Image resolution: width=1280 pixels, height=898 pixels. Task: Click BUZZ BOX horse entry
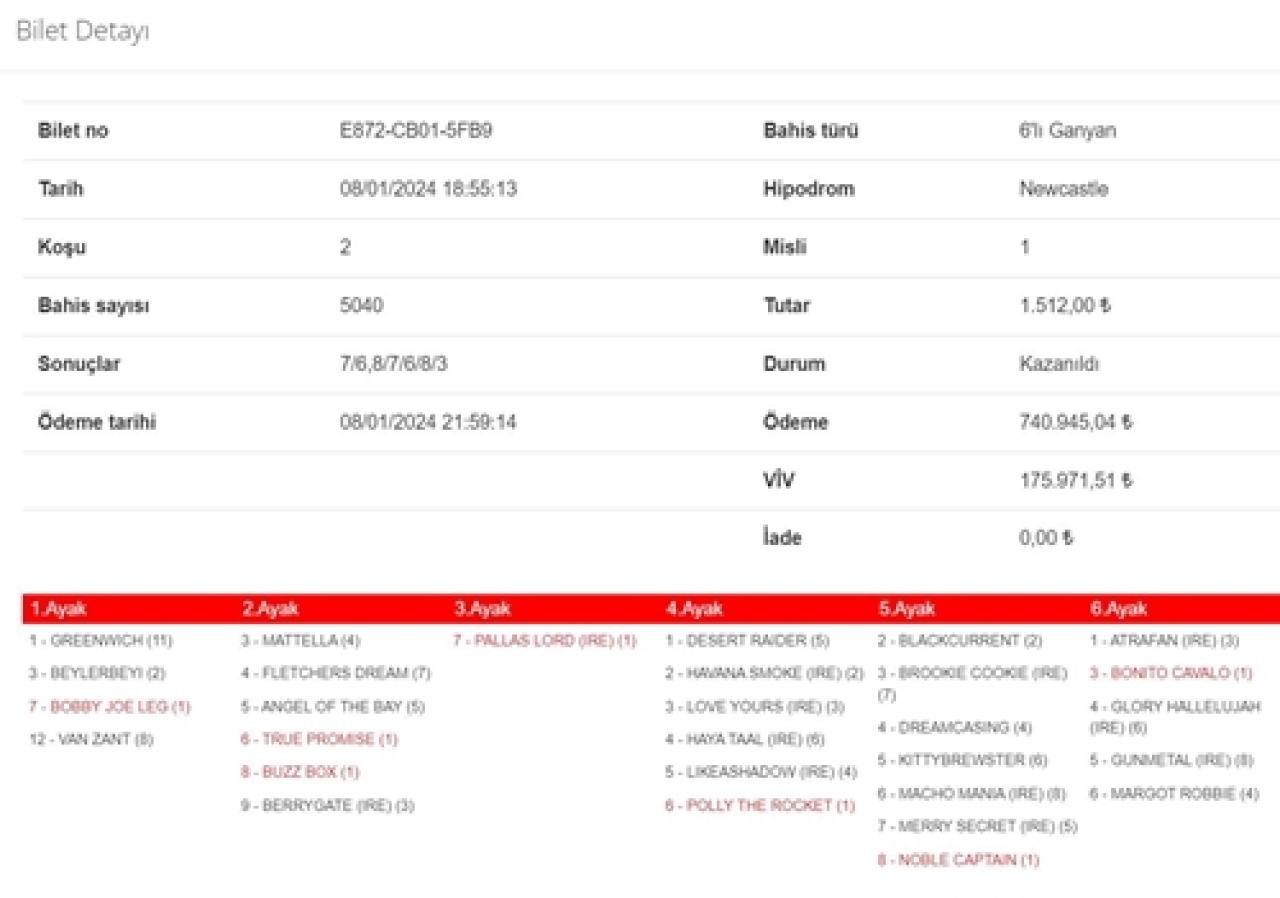tap(300, 773)
